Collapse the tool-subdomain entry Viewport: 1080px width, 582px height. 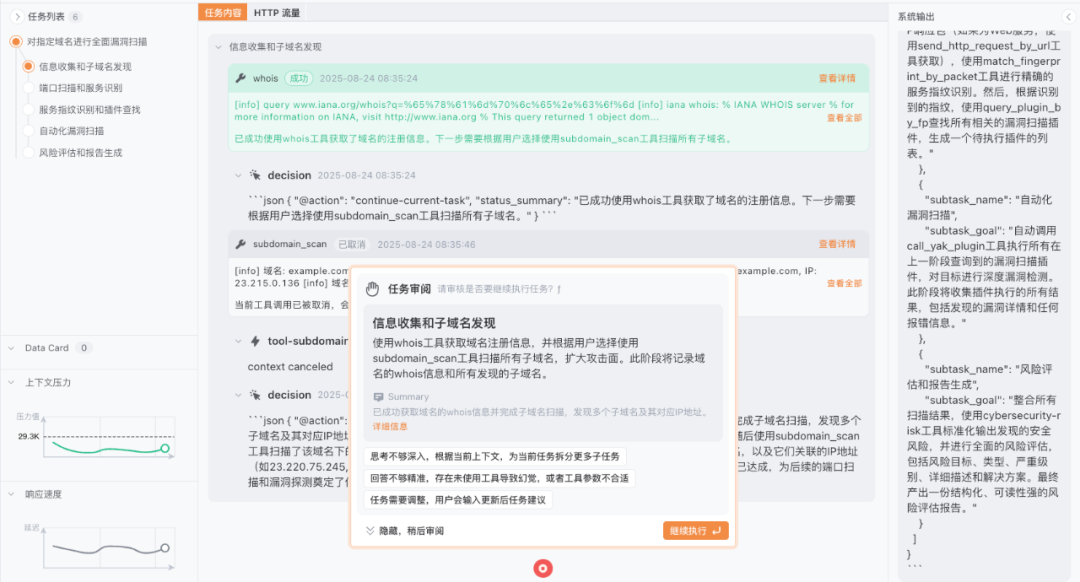pyautogui.click(x=238, y=341)
